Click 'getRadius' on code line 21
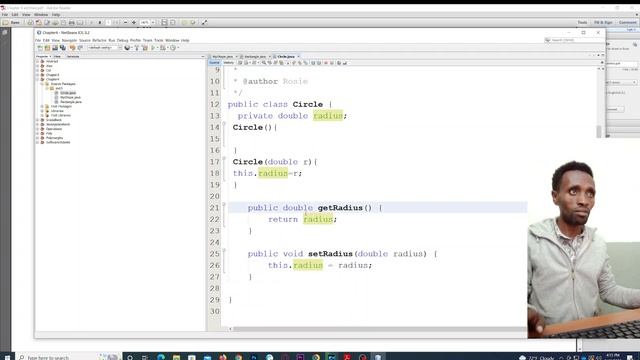The image size is (640, 360). pyautogui.click(x=340, y=208)
